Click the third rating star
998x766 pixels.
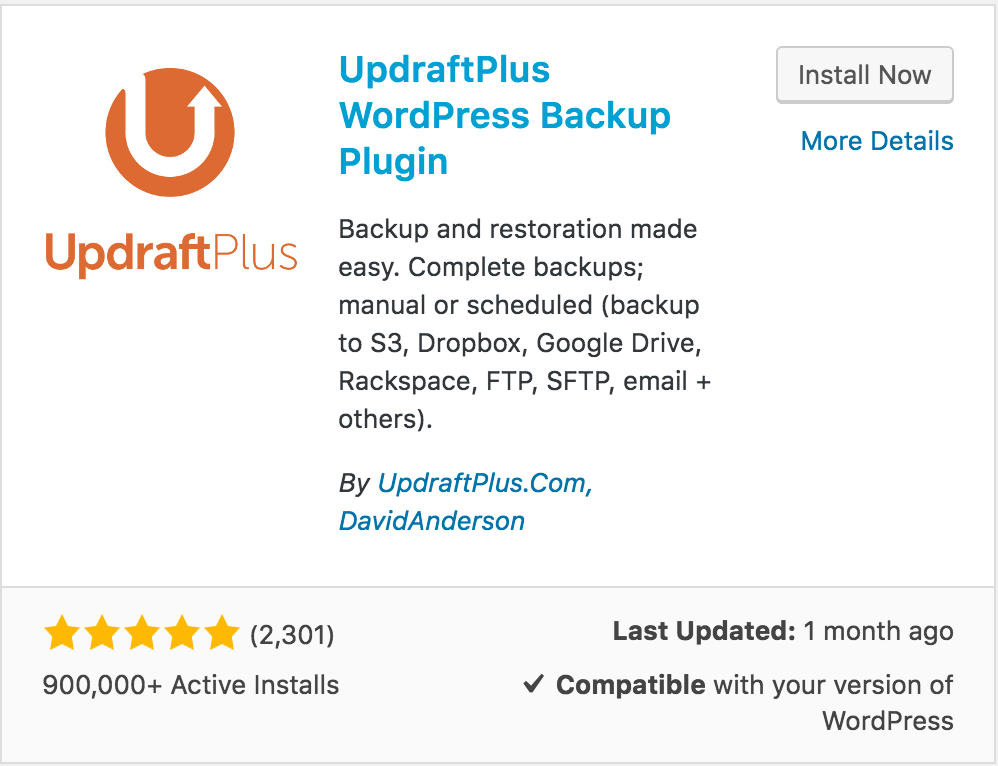pos(141,633)
